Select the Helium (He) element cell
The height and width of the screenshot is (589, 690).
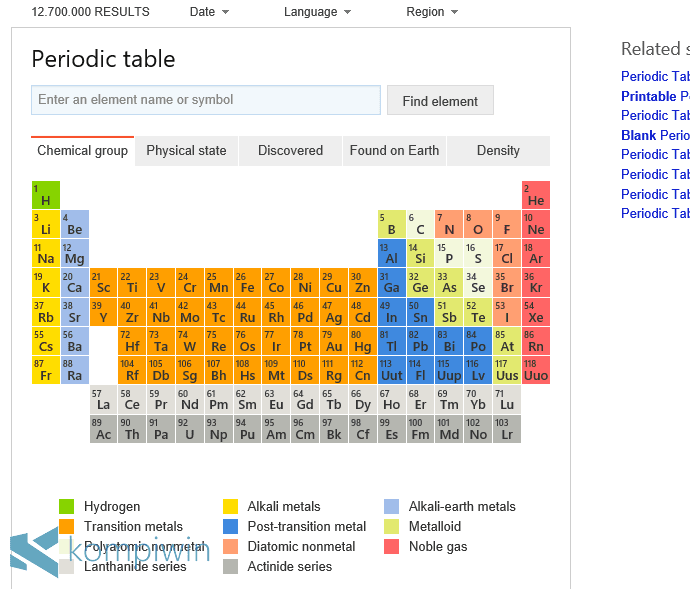pyautogui.click(x=536, y=195)
